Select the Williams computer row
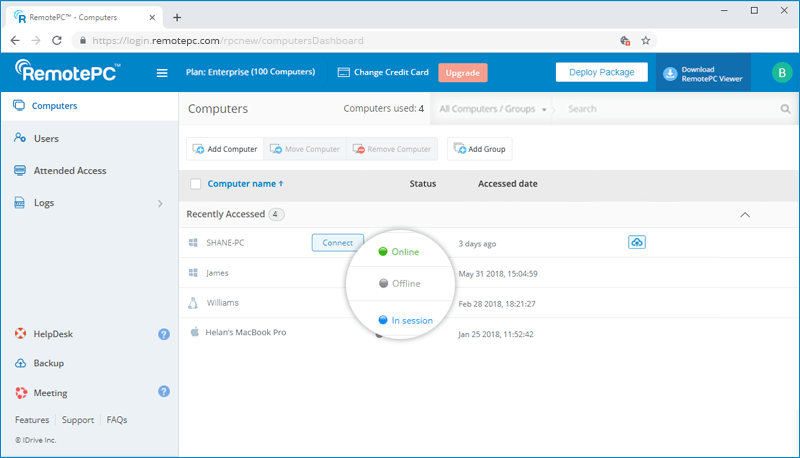This screenshot has height=458, width=800. click(x=489, y=303)
